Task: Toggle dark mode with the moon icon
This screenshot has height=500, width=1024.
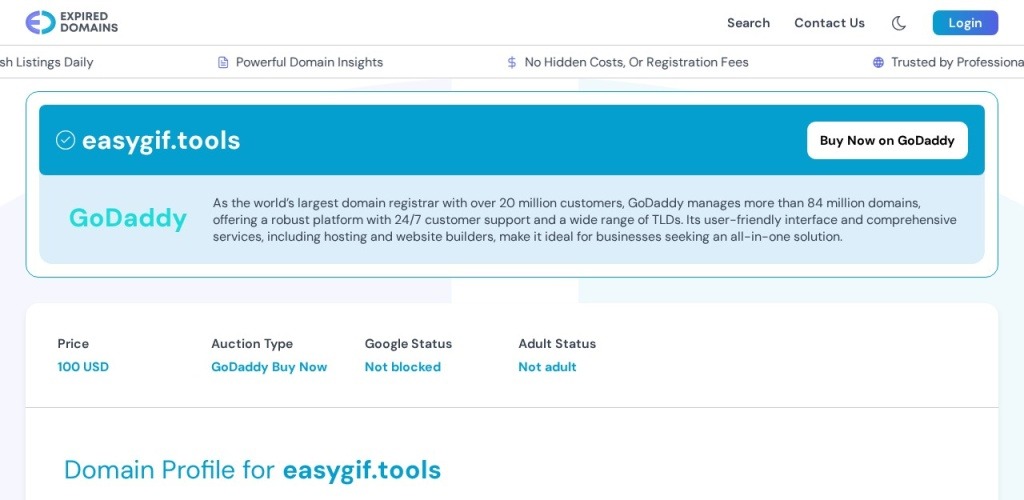Action: tap(899, 23)
